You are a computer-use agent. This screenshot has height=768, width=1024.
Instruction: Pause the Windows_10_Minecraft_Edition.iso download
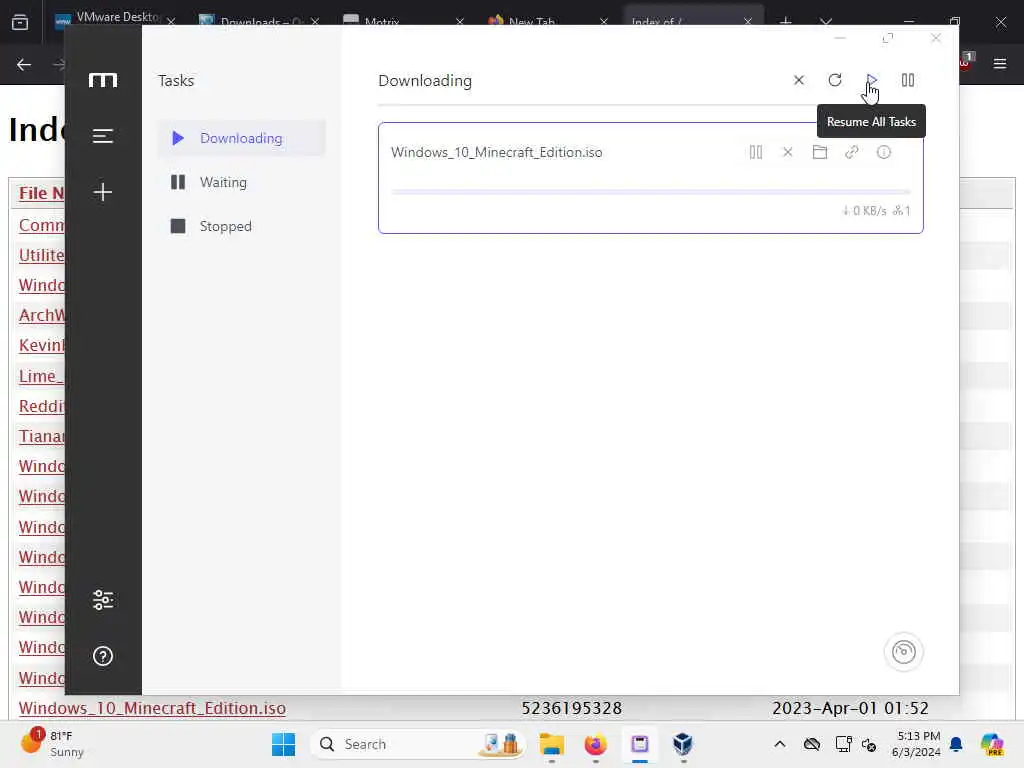(756, 152)
